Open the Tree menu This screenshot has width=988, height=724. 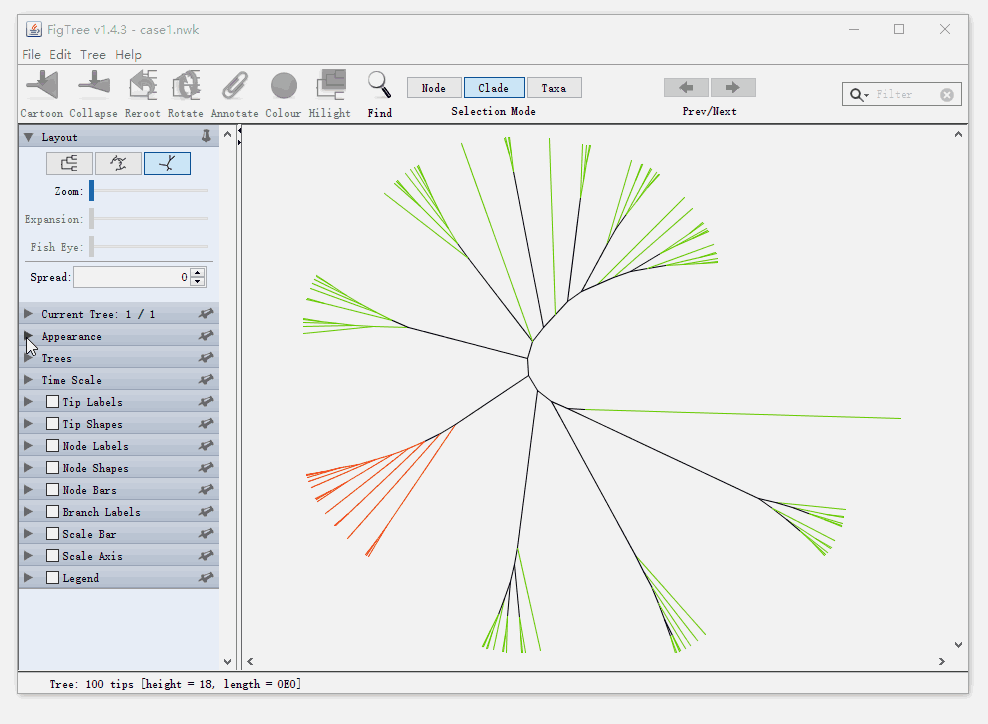[x=93, y=55]
